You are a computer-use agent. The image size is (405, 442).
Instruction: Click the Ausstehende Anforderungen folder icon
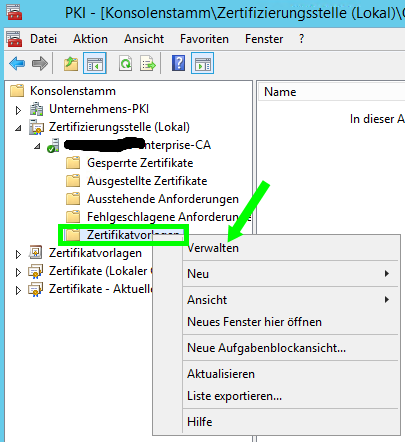[73, 199]
